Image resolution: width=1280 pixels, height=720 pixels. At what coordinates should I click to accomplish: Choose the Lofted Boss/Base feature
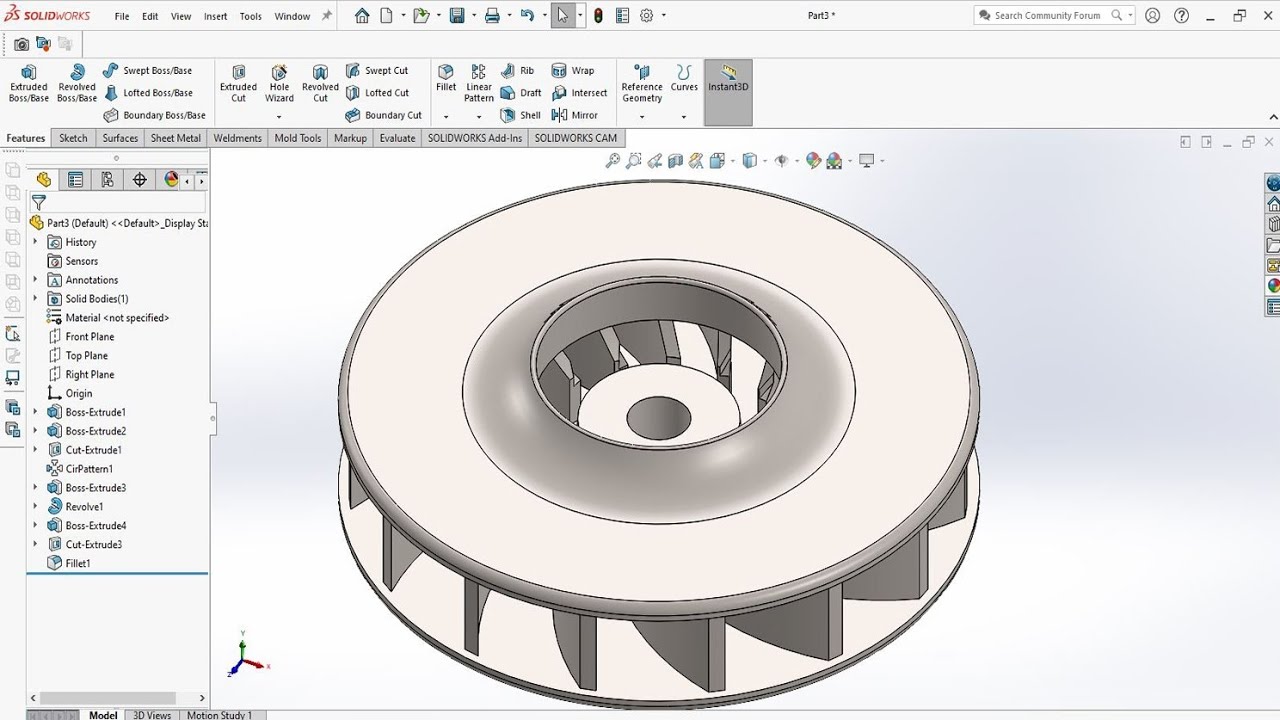tap(147, 92)
